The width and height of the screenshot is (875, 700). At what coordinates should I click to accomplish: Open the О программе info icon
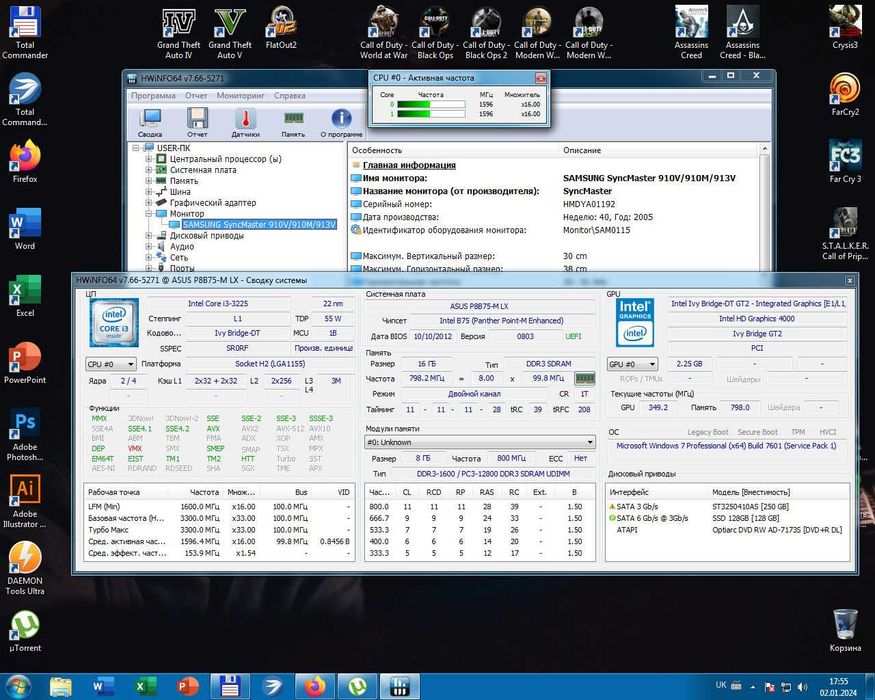click(342, 122)
